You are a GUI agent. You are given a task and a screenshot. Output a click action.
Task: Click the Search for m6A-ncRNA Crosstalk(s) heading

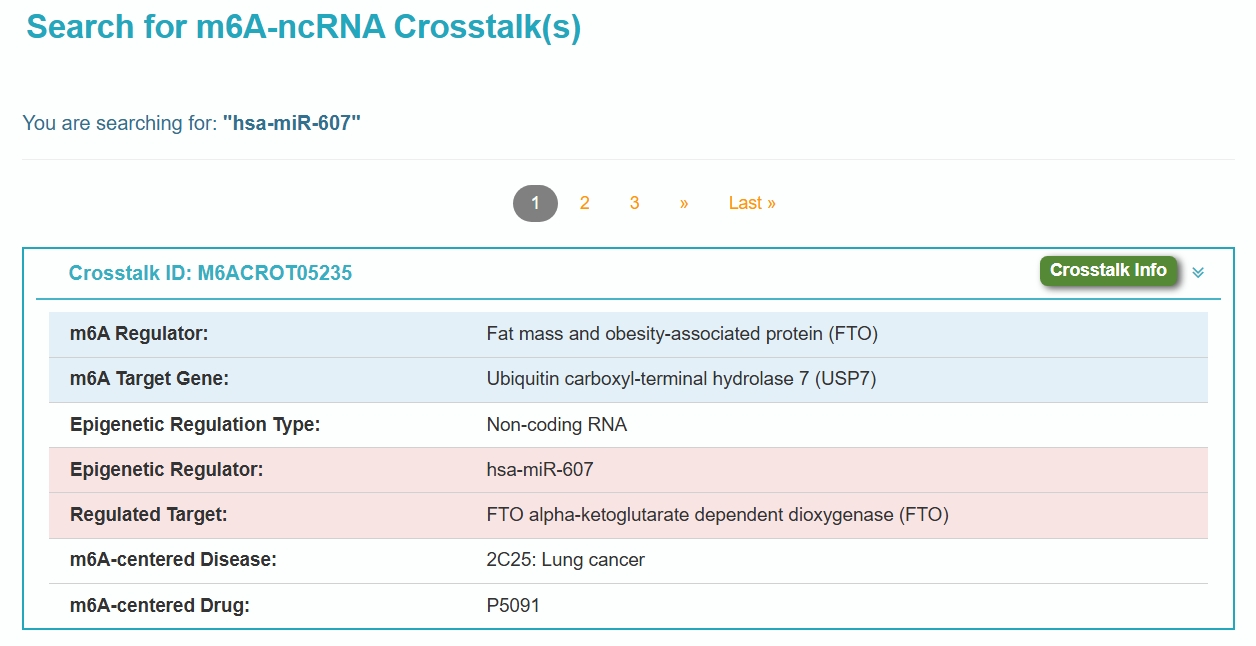coord(304,27)
